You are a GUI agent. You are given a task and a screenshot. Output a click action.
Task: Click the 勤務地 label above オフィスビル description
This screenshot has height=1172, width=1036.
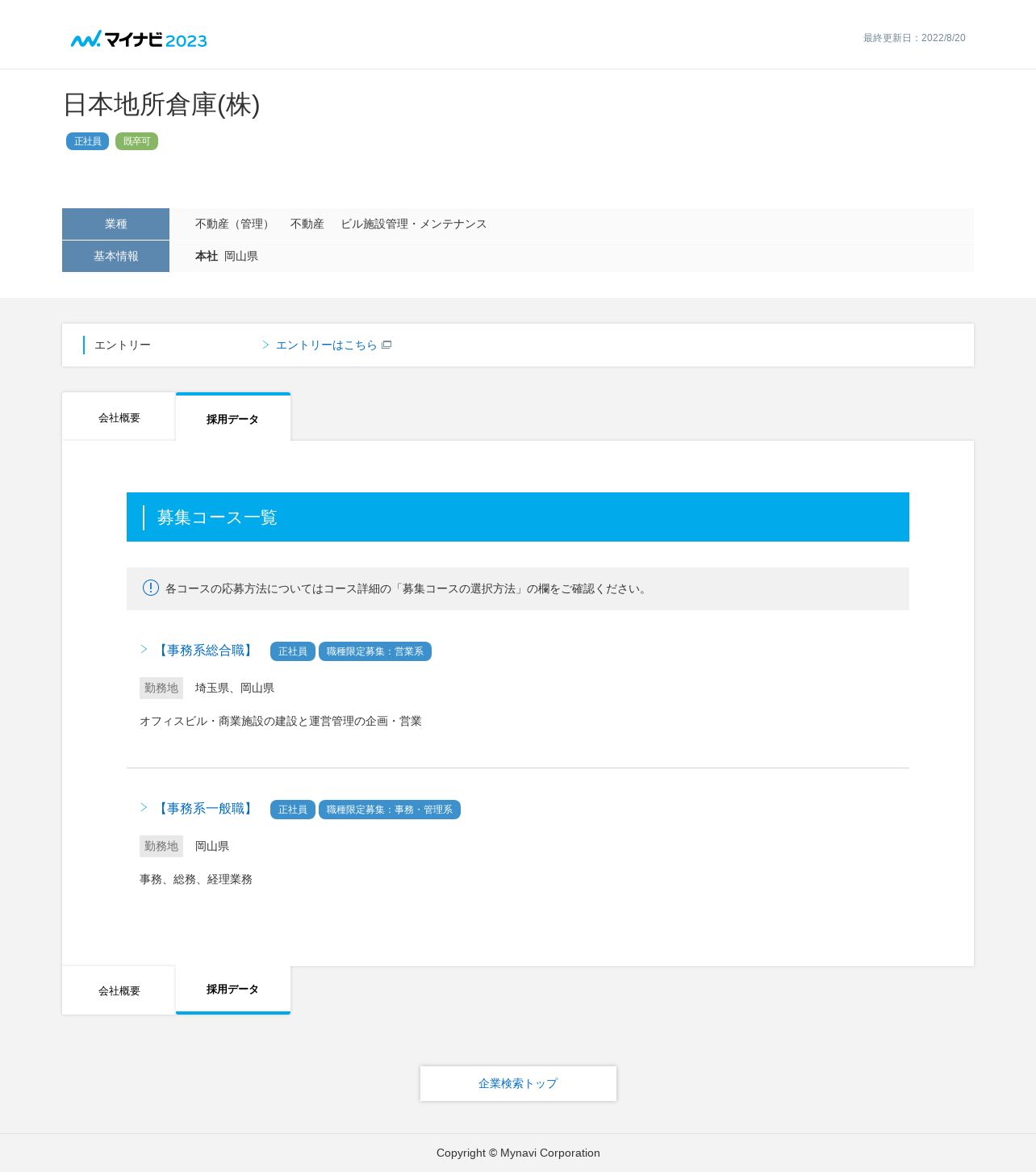pos(161,688)
